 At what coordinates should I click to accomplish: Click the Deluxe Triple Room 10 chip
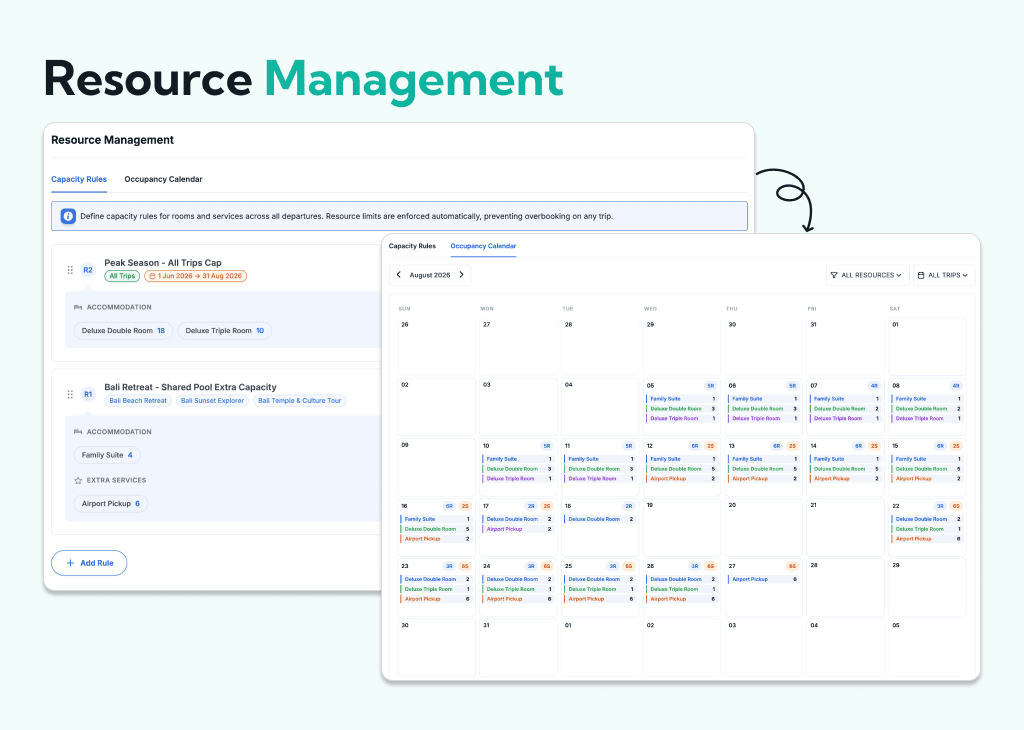225,331
